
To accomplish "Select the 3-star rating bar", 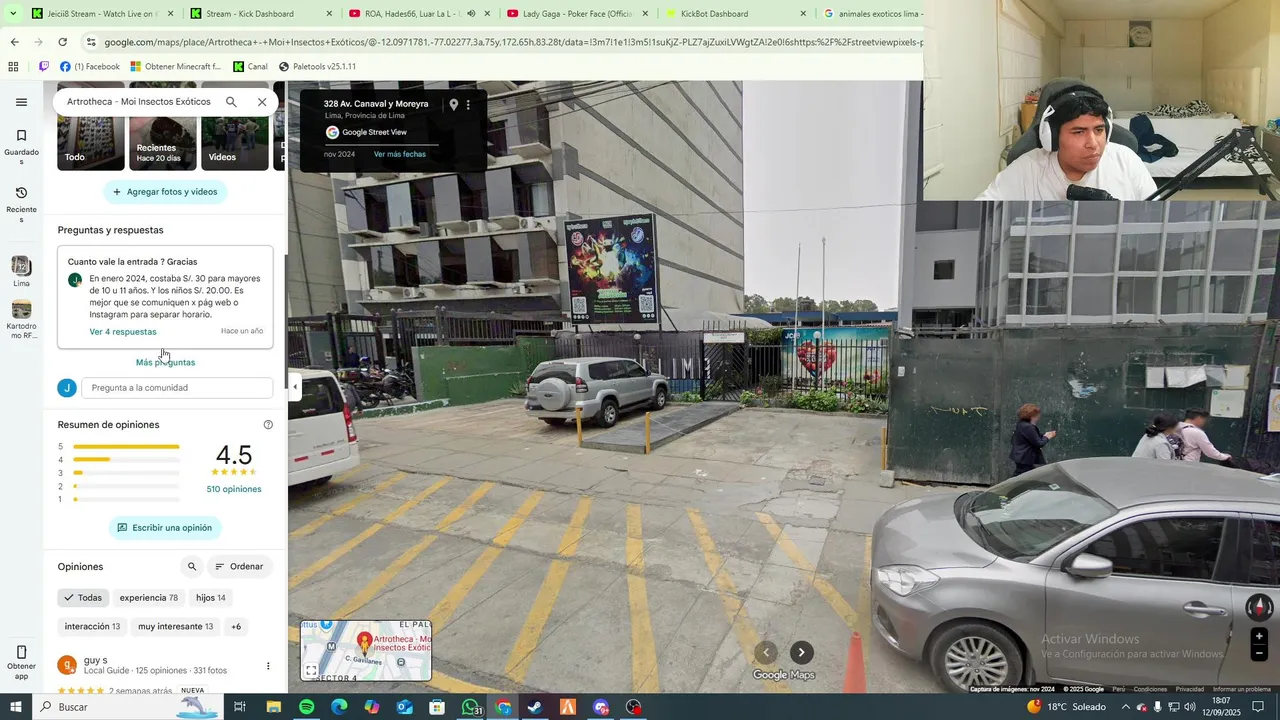I will [126, 473].
